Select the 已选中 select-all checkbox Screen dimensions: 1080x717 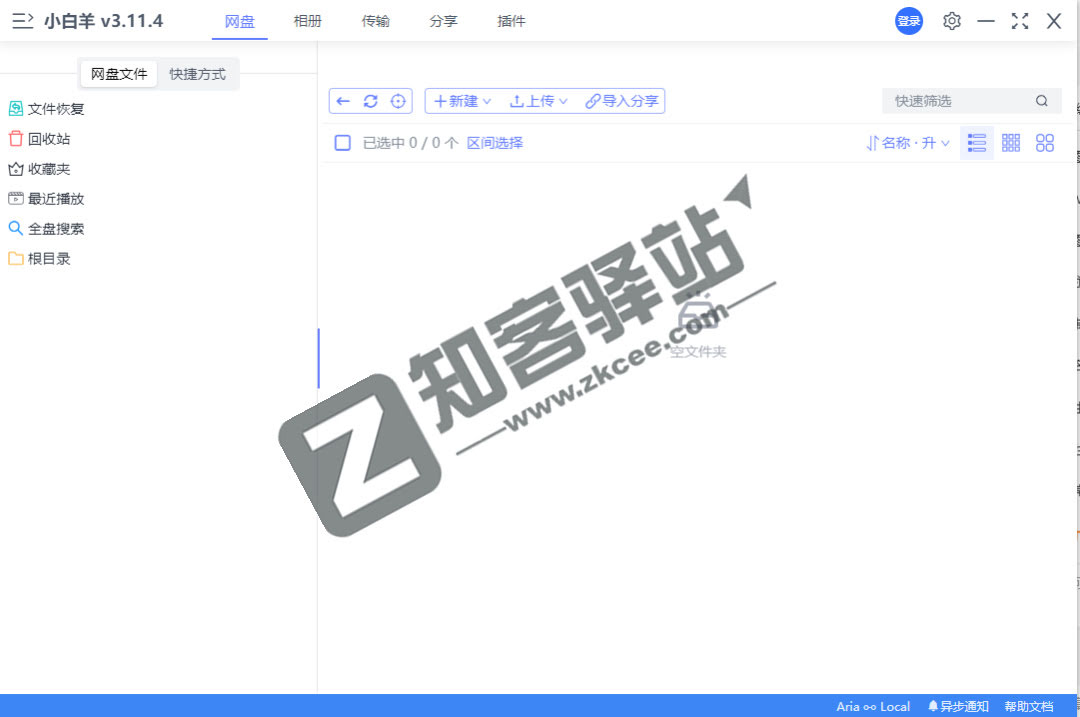[x=342, y=142]
